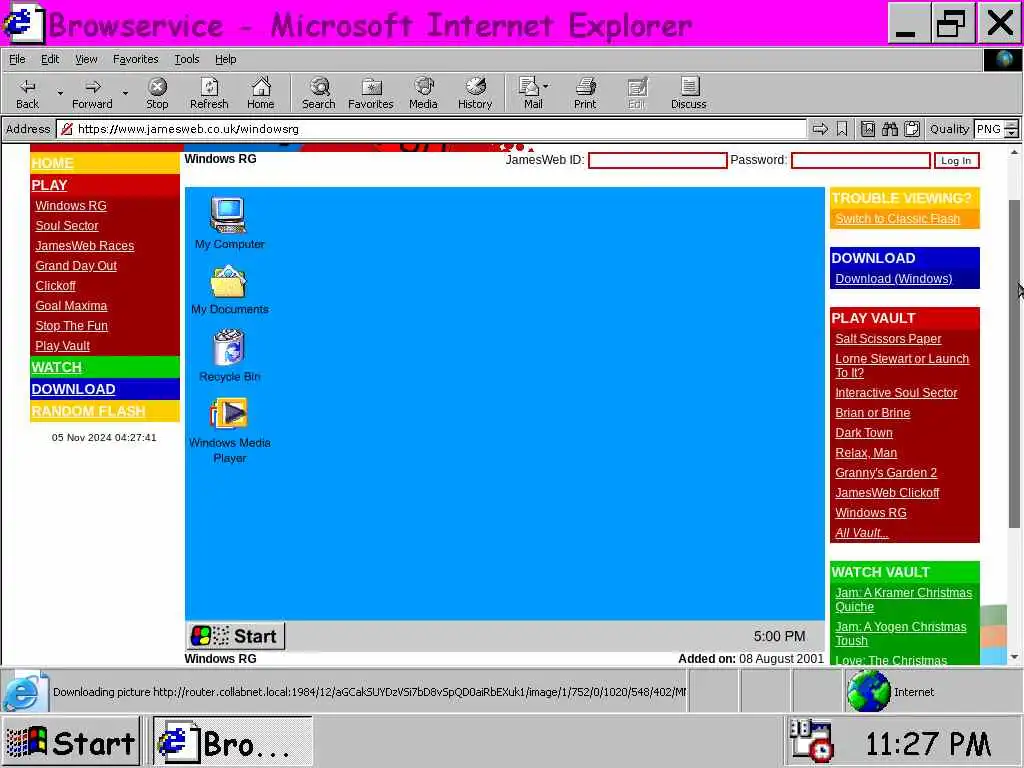Click the in-page taskbar clock 5:00 PM
The image size is (1024, 768).
[x=779, y=636]
